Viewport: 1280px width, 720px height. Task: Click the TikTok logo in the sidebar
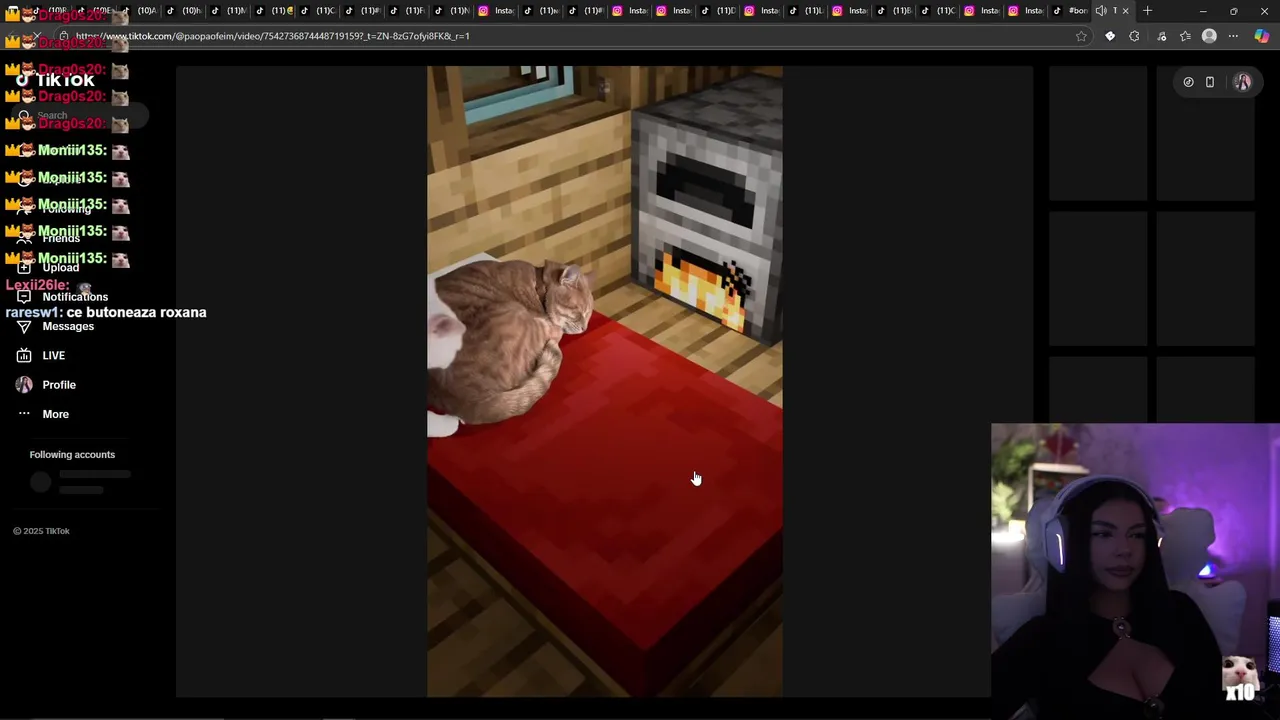point(56,79)
